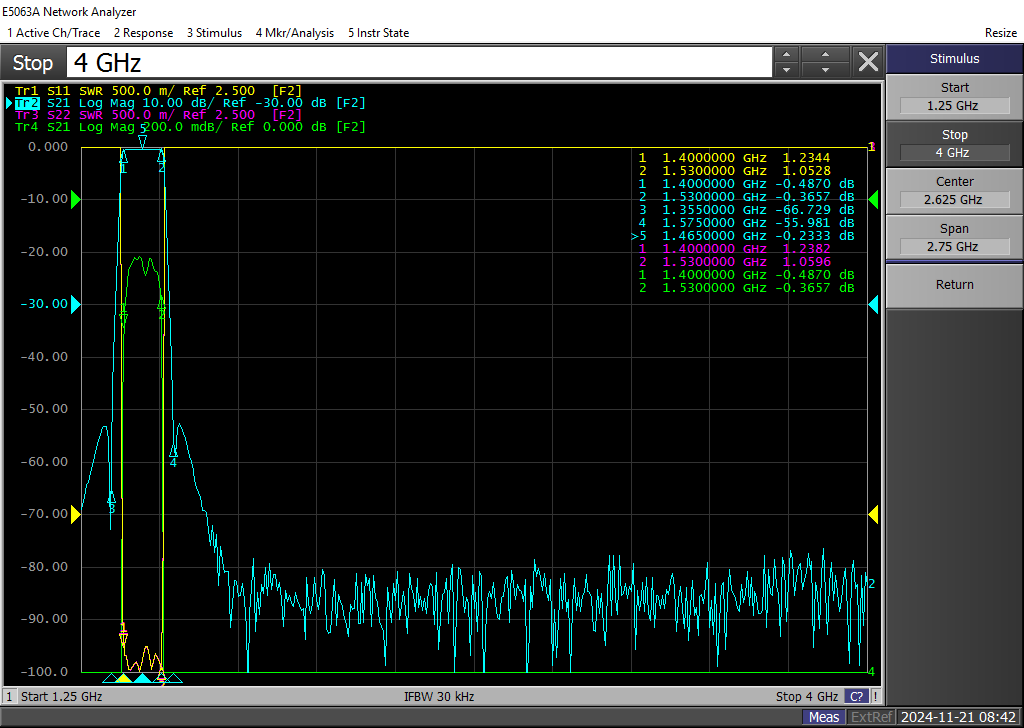Screen dimensions: 1024x728
Task: Toggle the ExtRef indicator in status bar
Action: tap(872, 717)
